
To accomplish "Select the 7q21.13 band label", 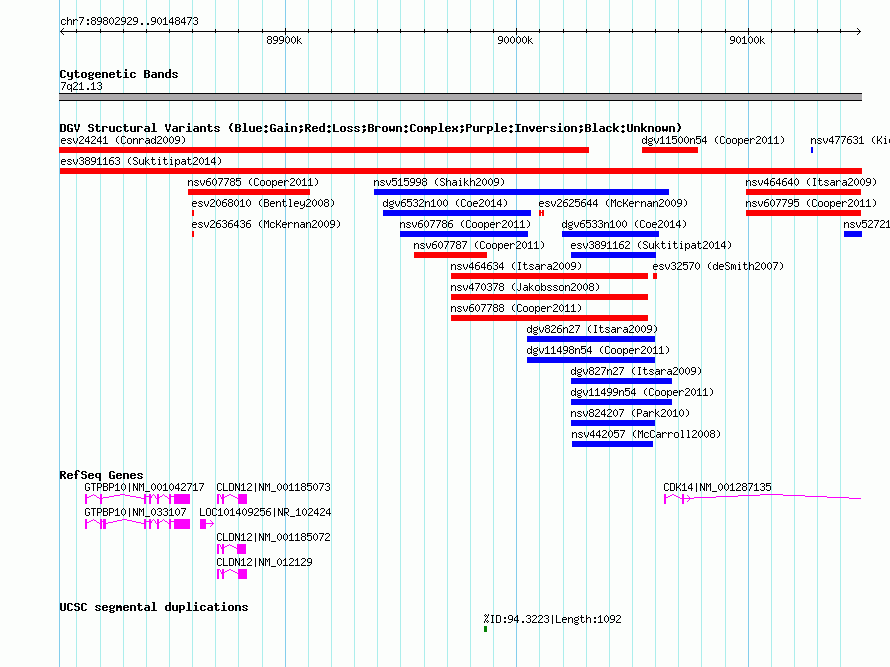I will pos(81,86).
